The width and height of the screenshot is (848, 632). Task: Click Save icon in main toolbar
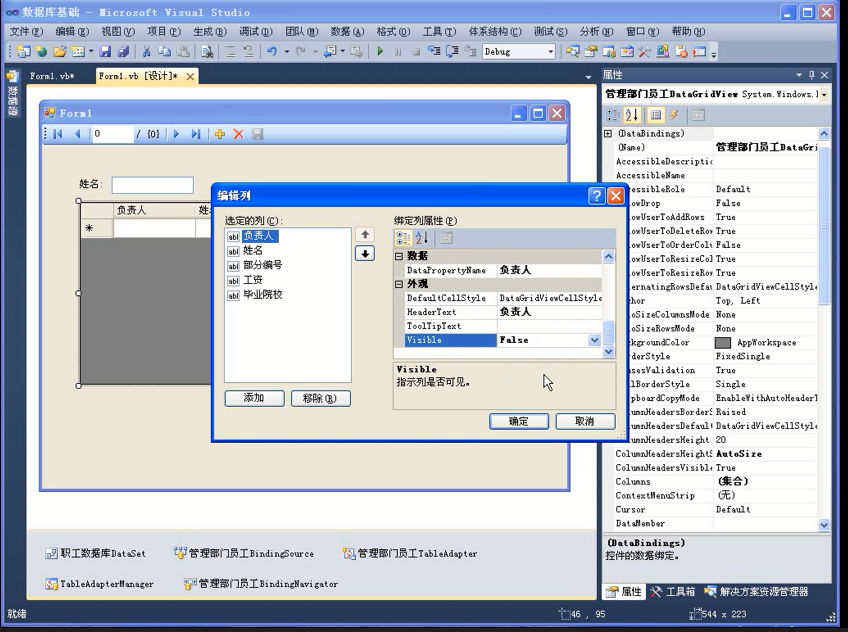coord(105,52)
